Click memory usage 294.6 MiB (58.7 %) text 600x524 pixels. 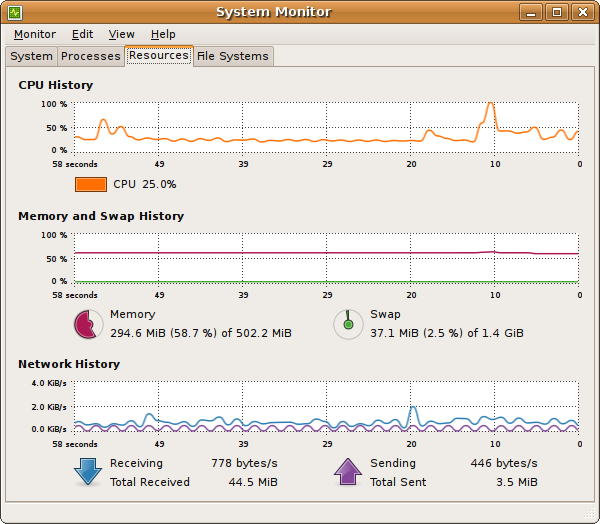201,333
